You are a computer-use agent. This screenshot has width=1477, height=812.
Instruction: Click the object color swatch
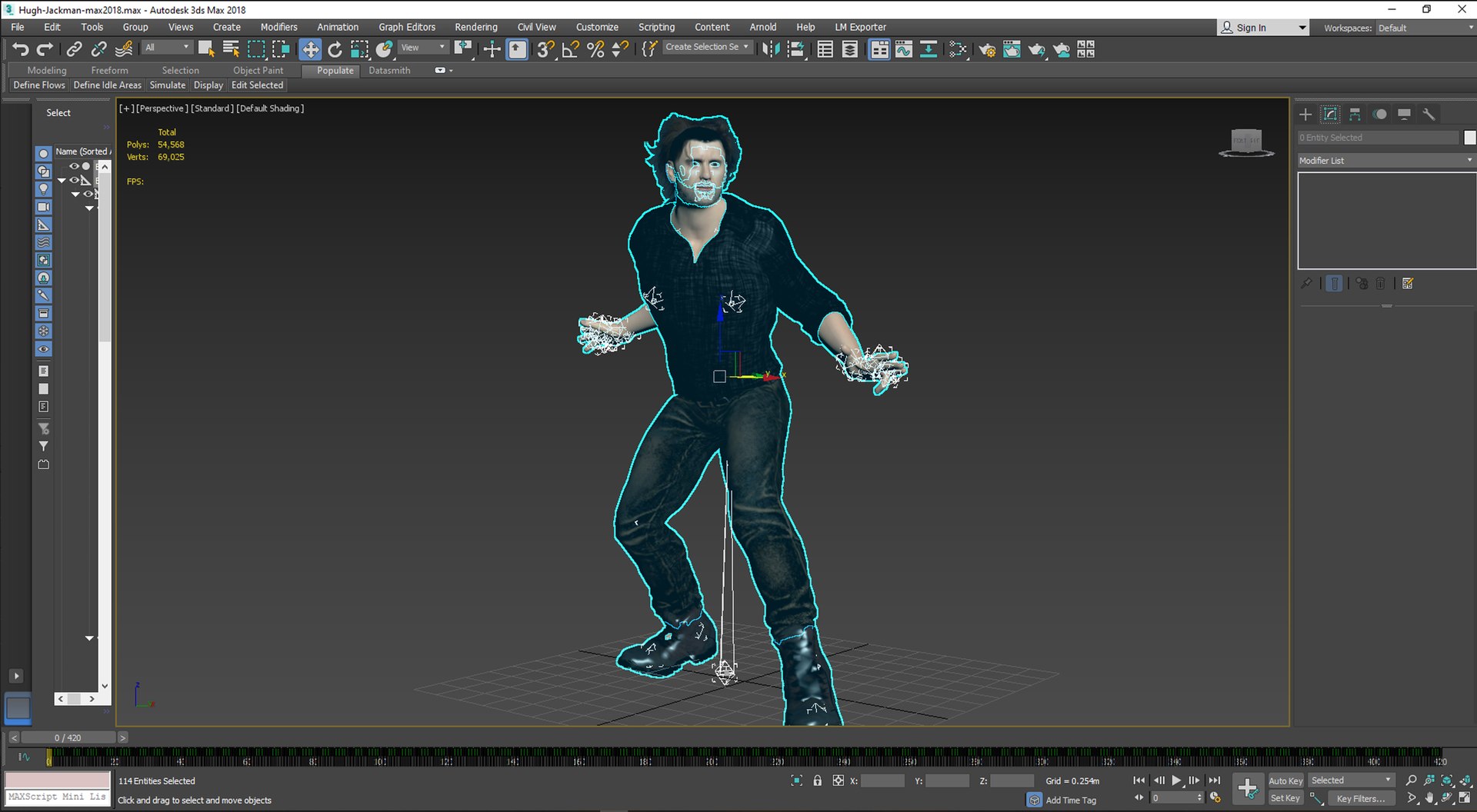coord(1470,138)
